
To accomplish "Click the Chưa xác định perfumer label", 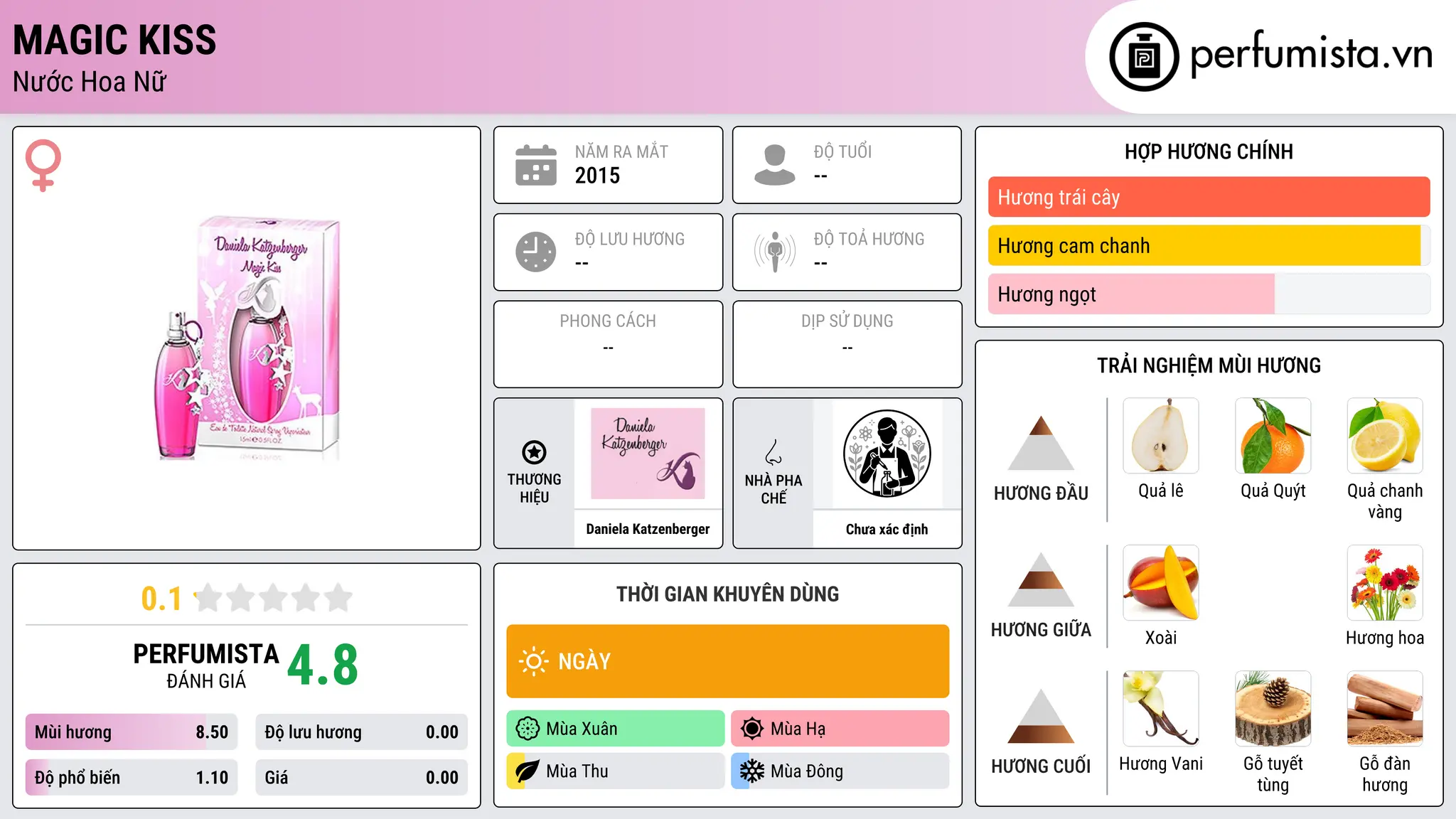I will pos(887,529).
